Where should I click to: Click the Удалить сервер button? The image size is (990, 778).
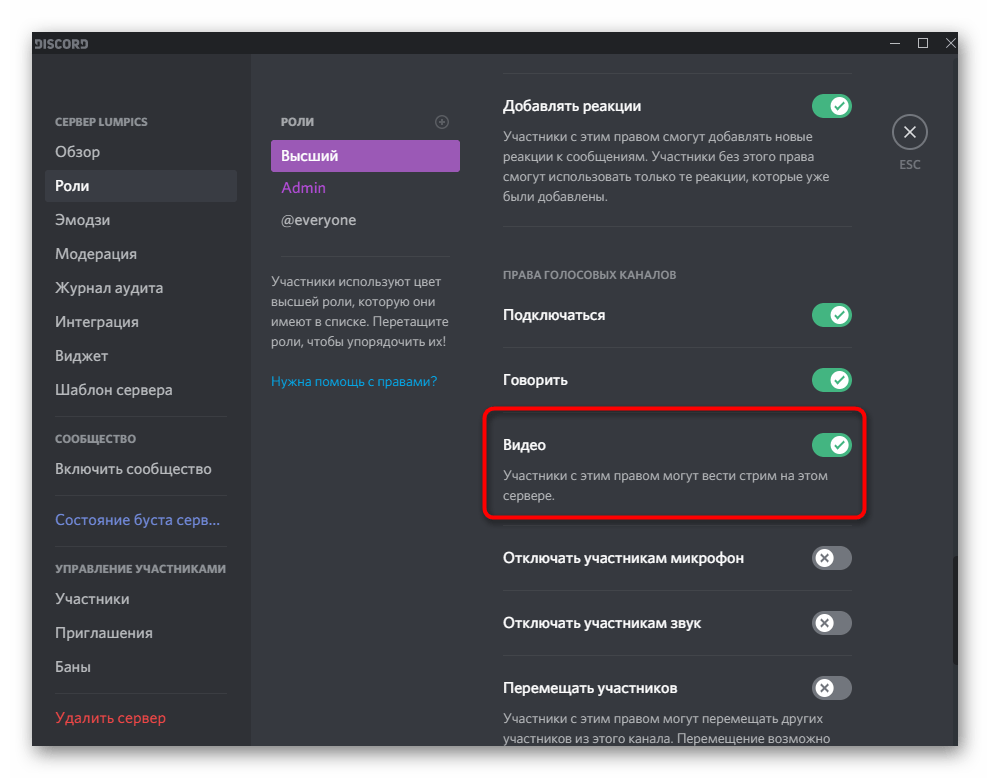click(110, 718)
